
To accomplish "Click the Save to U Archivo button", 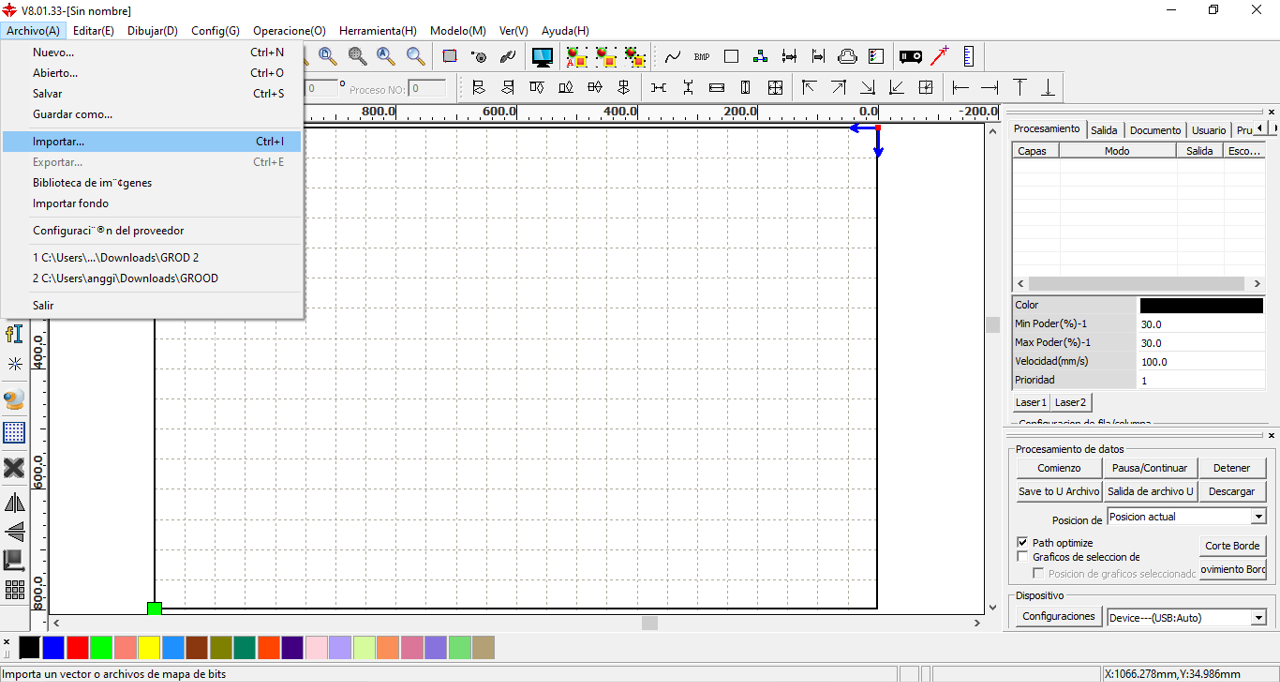I will 1059,491.
